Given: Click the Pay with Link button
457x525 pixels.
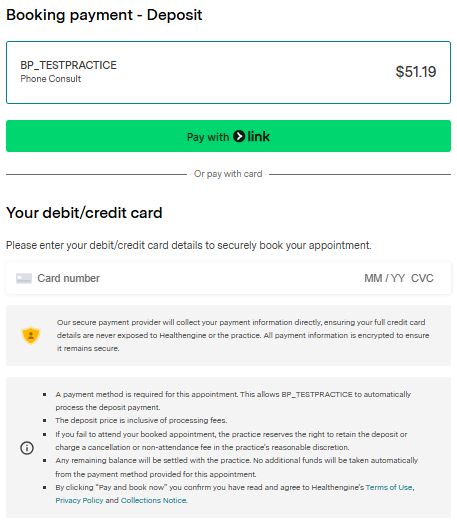Looking at the screenshot, I should coord(228,136).
